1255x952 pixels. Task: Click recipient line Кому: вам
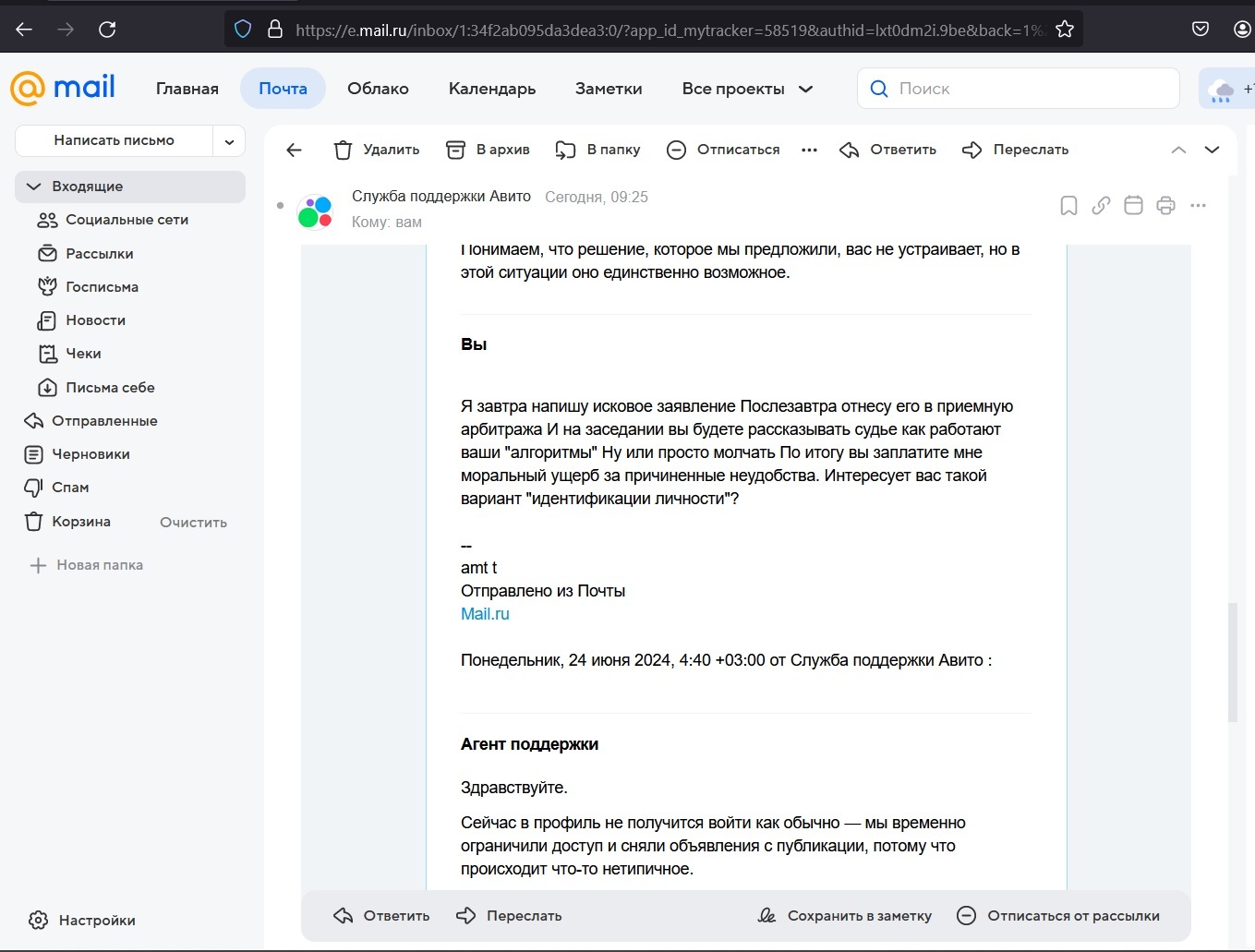[387, 223]
